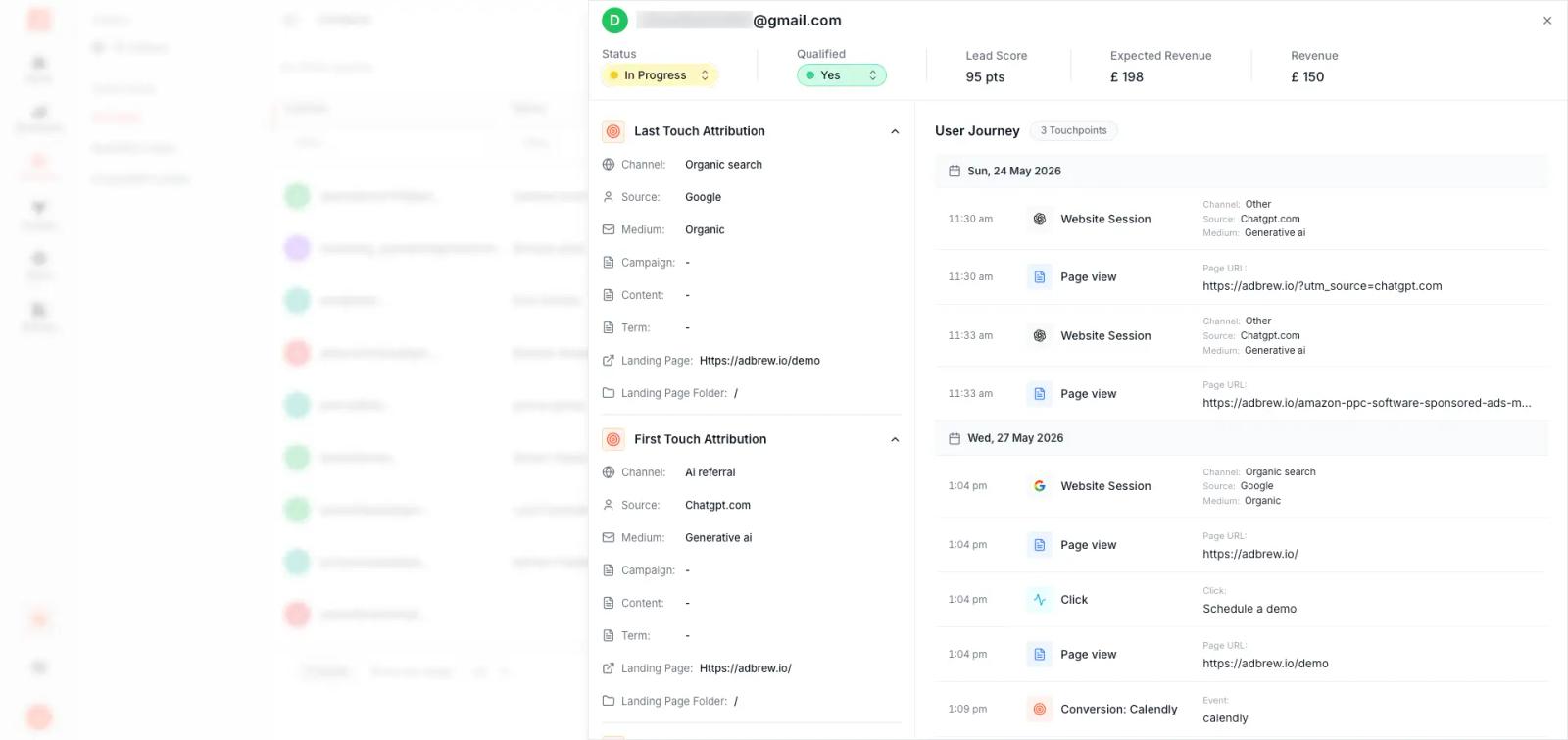Open the amazon-ppc-software page URL
The width and height of the screenshot is (1568, 740).
point(1367,403)
